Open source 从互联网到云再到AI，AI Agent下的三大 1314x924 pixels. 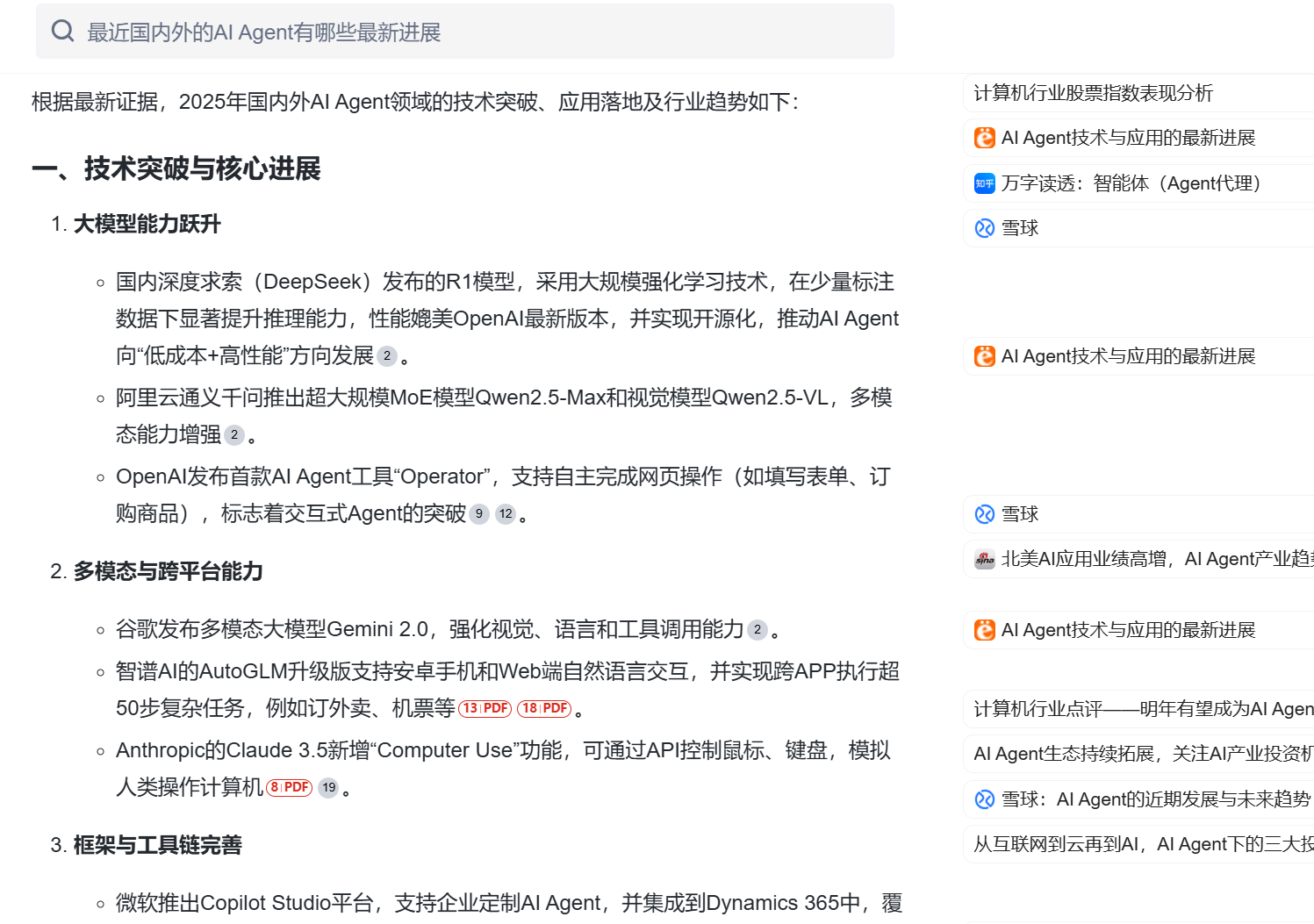(1138, 844)
